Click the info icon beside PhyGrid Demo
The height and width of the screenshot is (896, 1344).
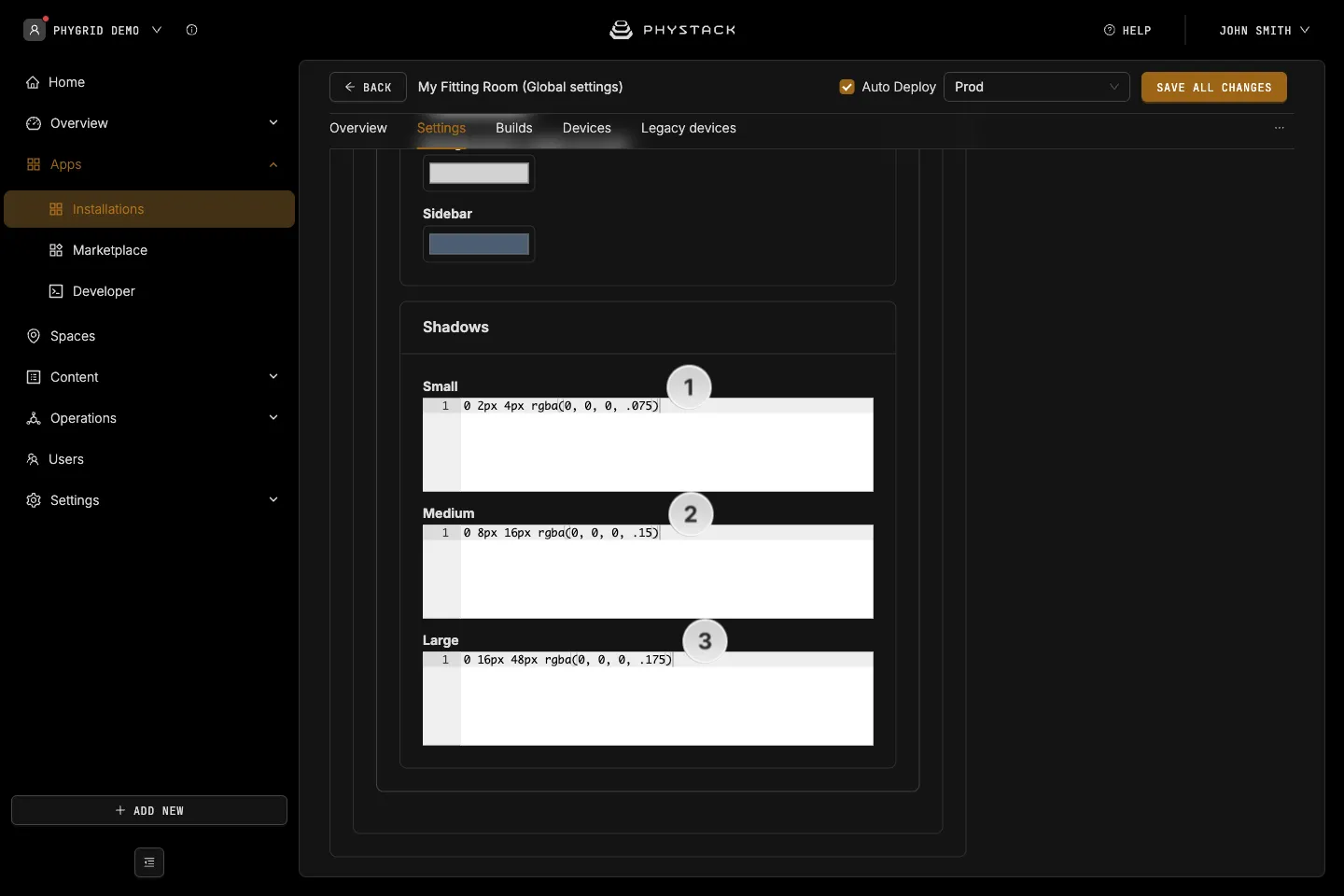(191, 30)
